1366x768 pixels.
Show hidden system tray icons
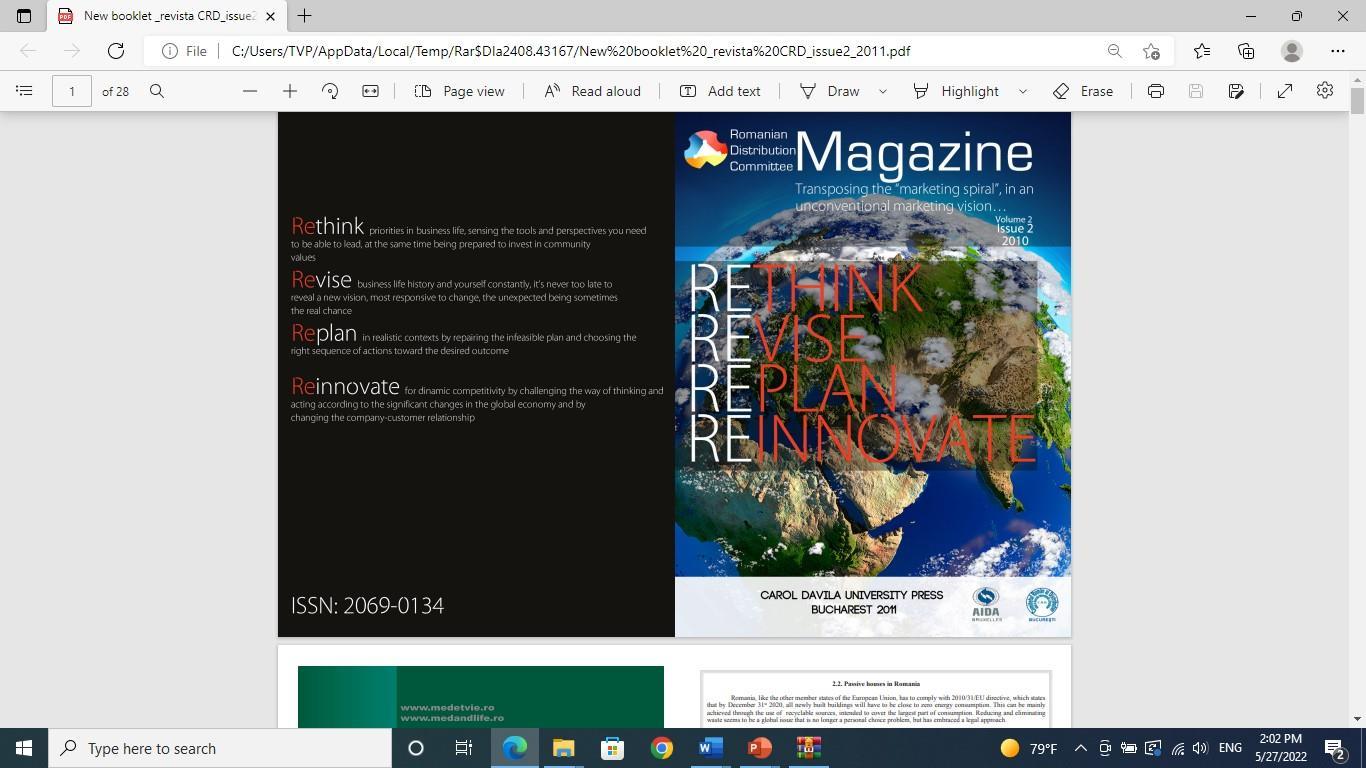click(x=1080, y=748)
